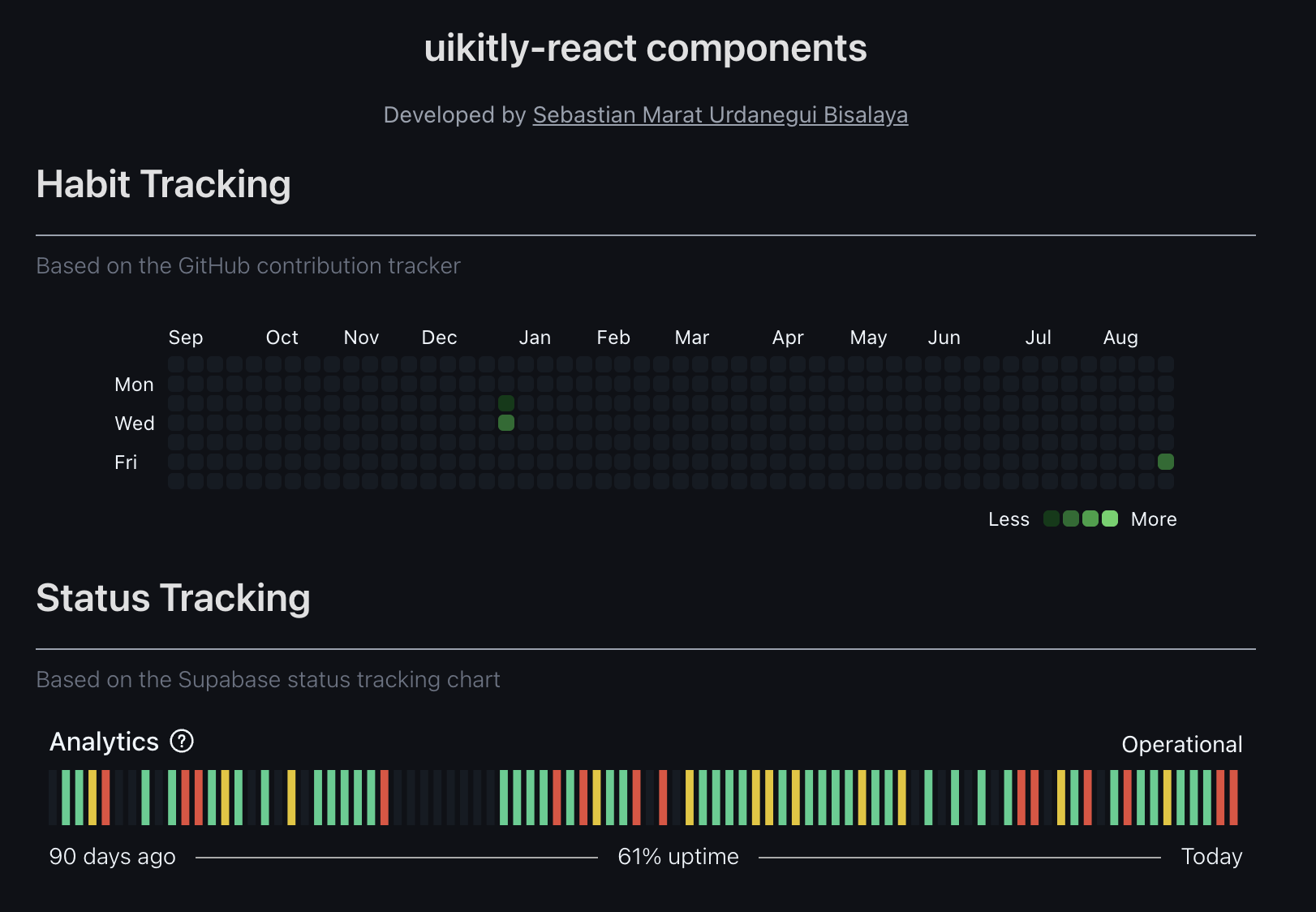Open Sebastian Marat Urdanegui Bisalaya developer link

(720, 115)
